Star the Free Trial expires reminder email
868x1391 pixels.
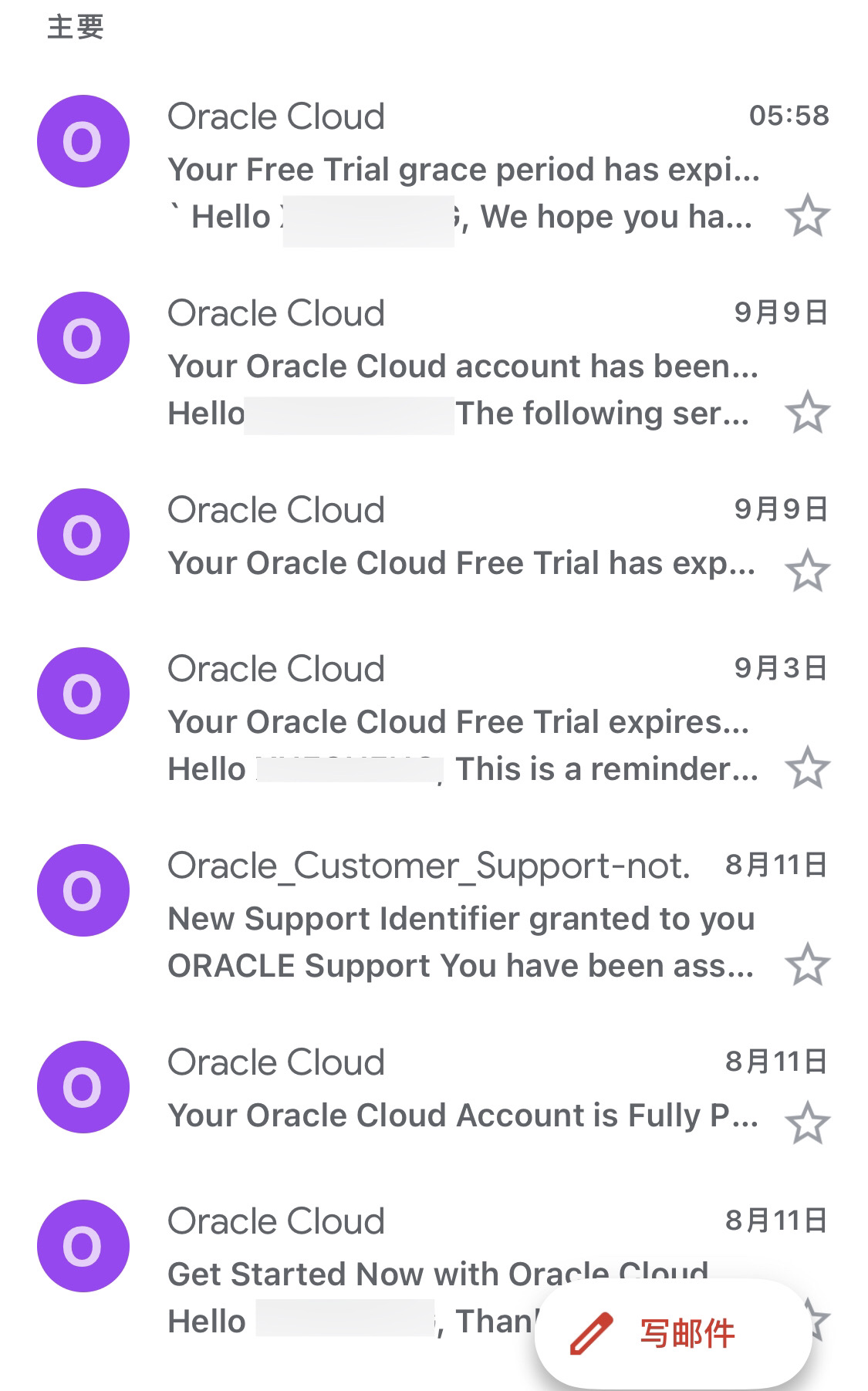[807, 768]
